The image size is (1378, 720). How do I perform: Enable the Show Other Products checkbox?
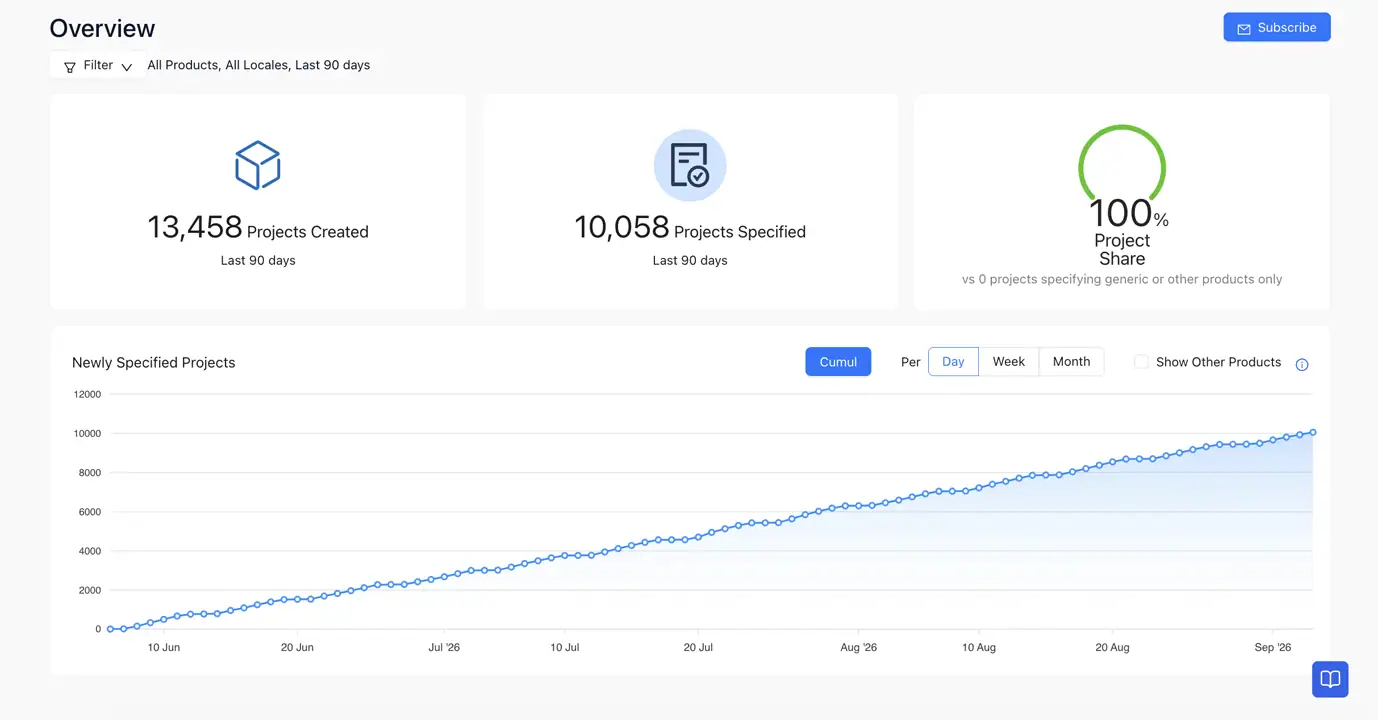click(1141, 362)
